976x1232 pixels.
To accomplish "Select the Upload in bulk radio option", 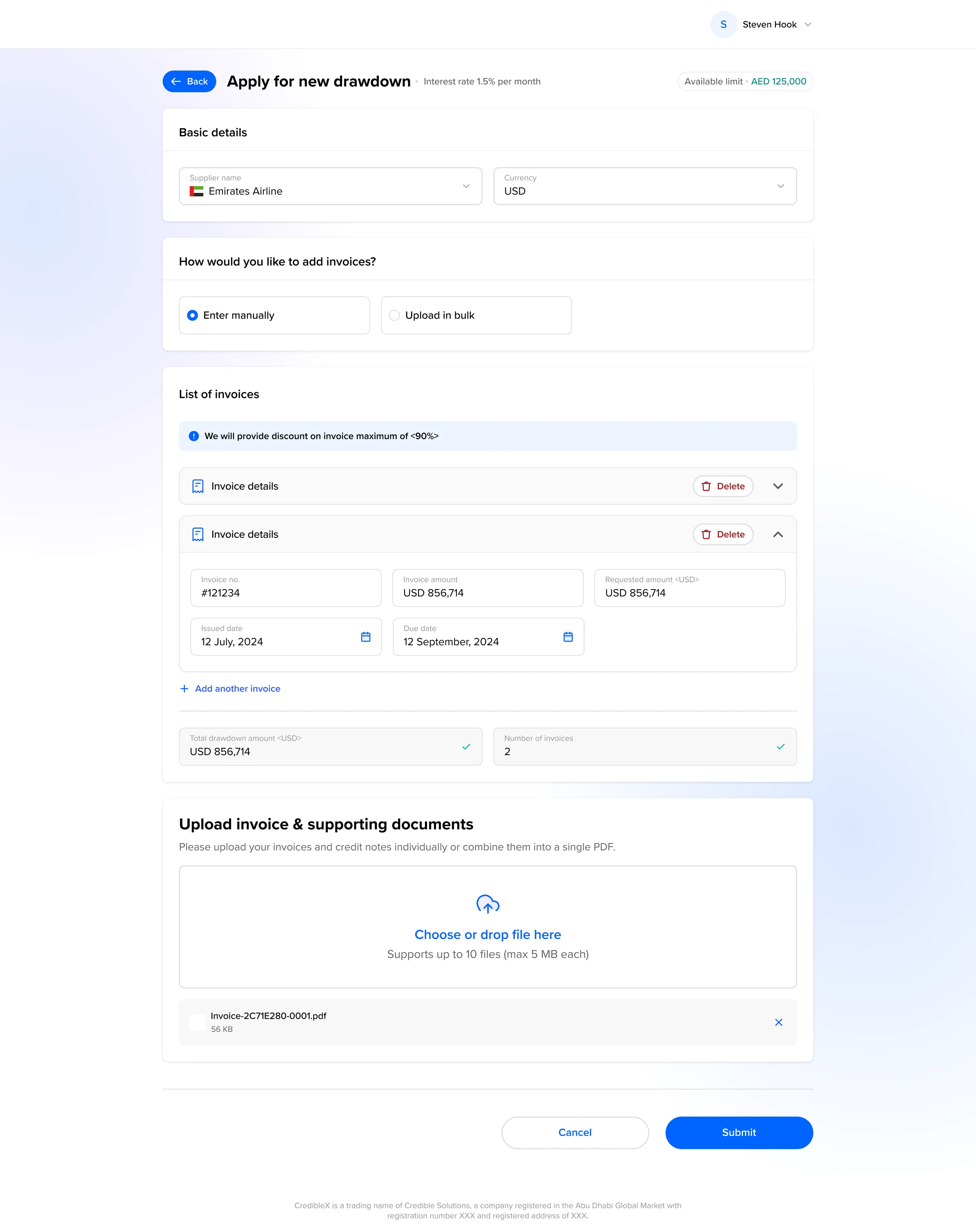I will coord(476,315).
